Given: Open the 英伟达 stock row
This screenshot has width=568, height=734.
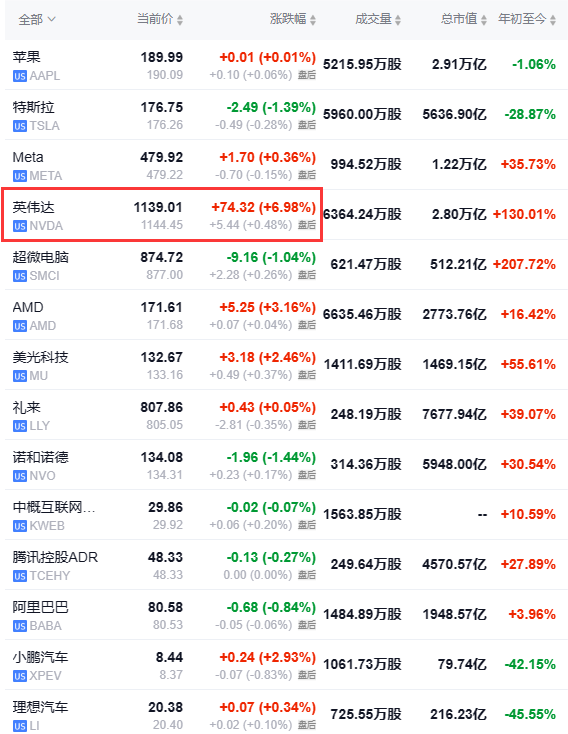Looking at the screenshot, I should (286, 214).
